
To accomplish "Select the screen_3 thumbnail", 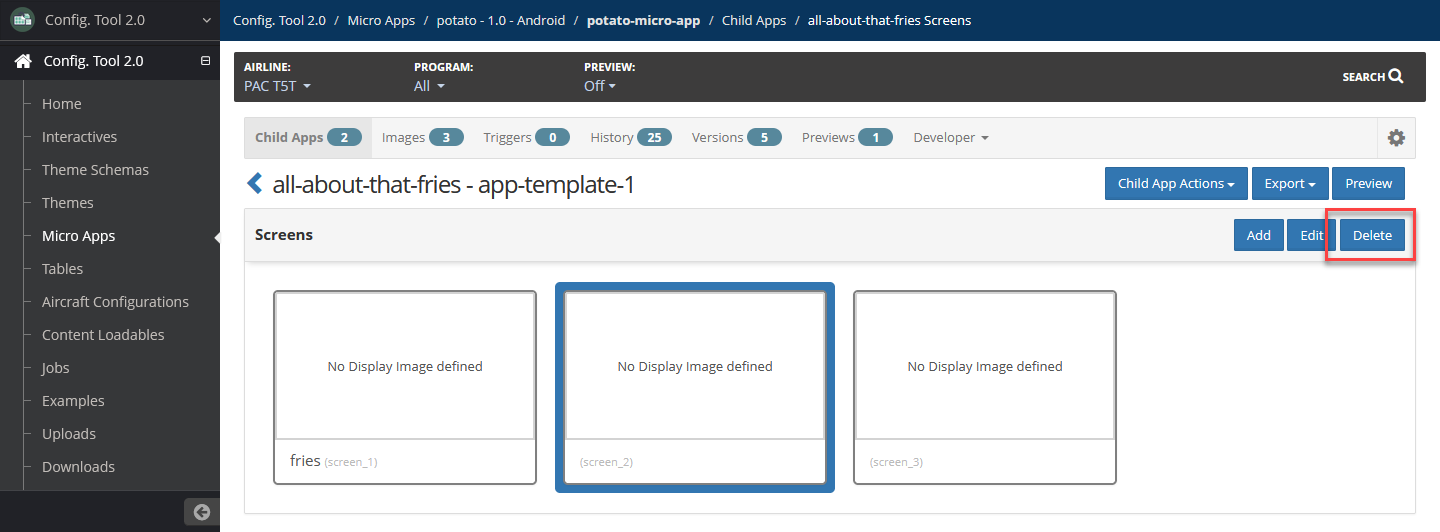I will point(985,388).
